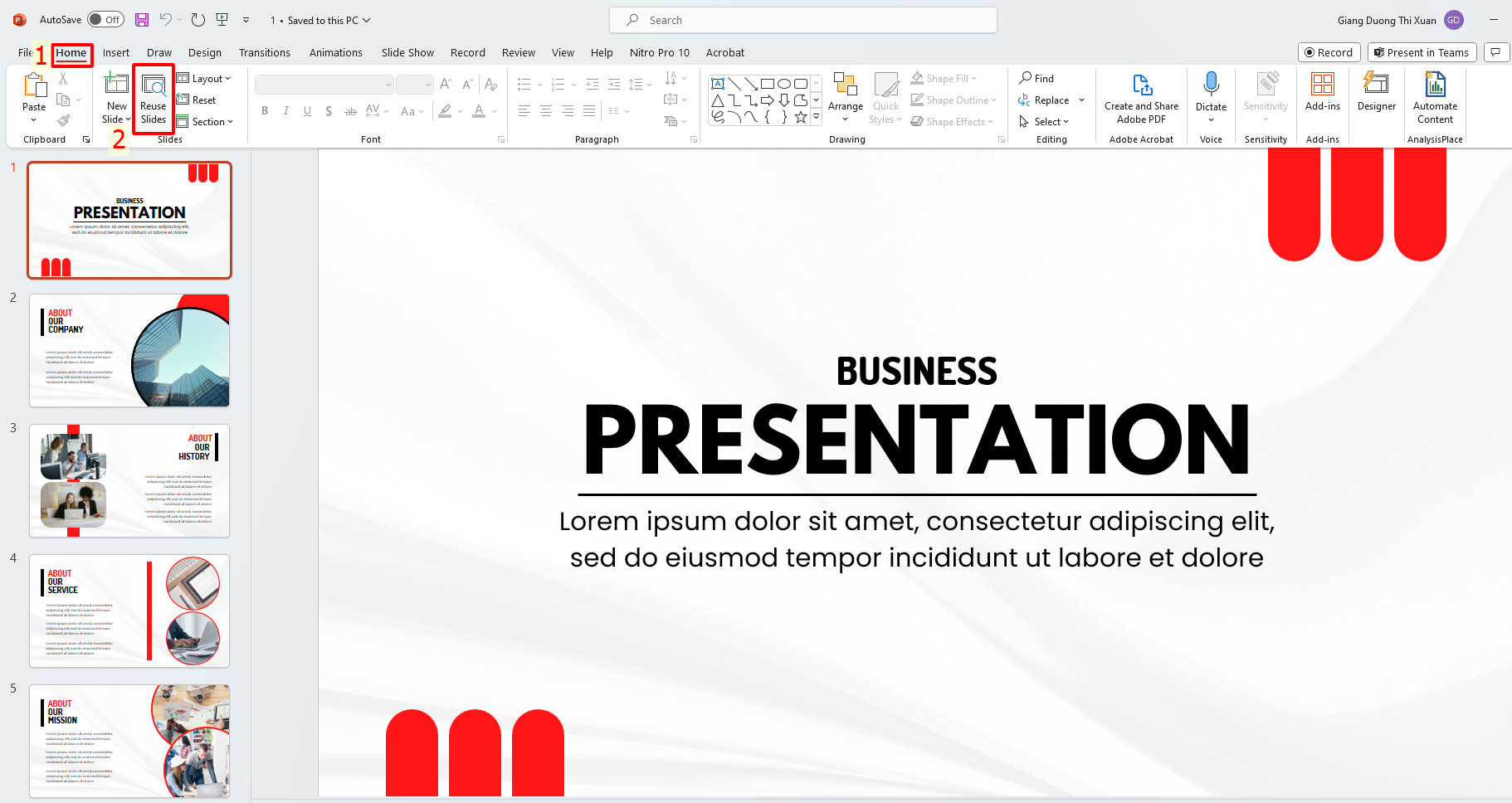Center text alignment toggle
The width and height of the screenshot is (1512, 803).
[x=546, y=111]
